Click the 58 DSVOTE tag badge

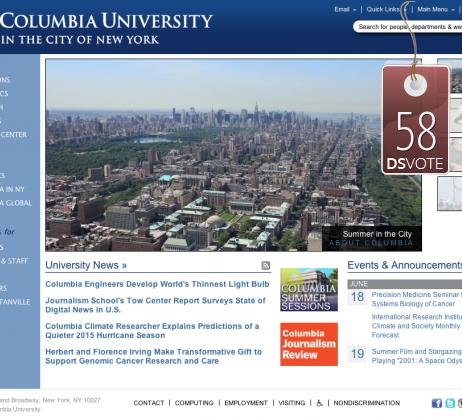click(415, 120)
